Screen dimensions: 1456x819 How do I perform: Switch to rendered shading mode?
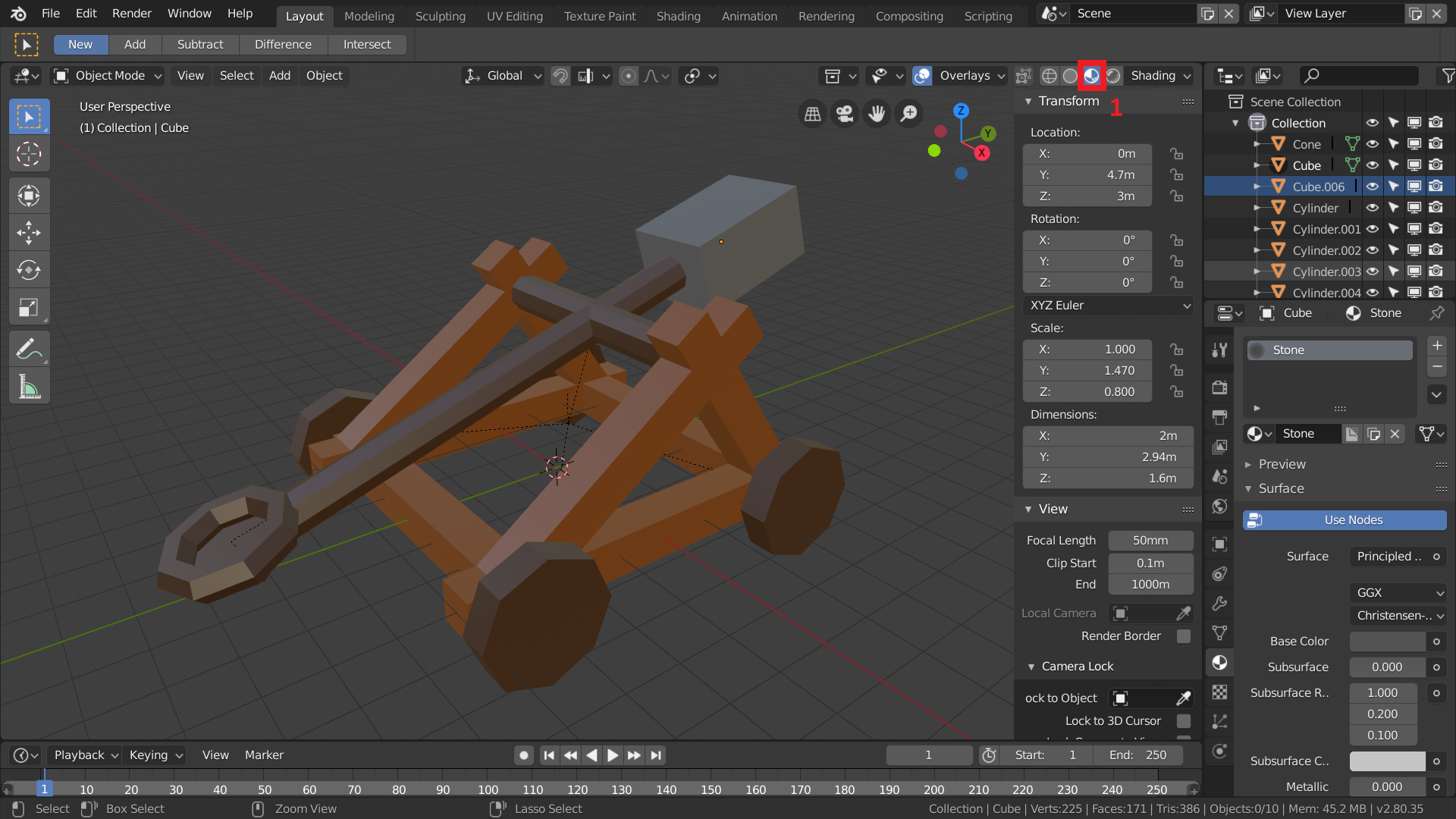click(1113, 76)
